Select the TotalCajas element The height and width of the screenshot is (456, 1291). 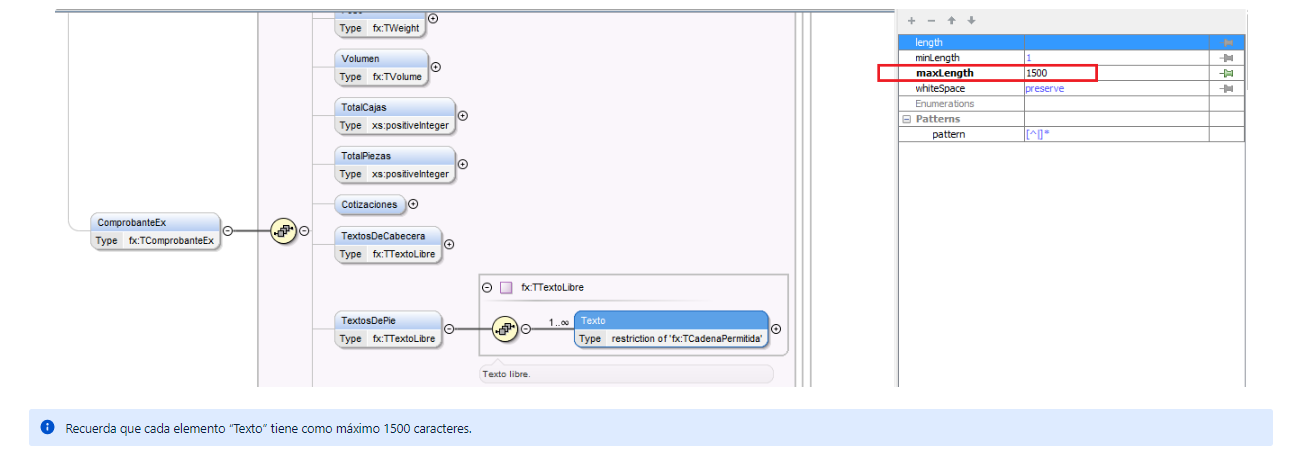tap(395, 116)
